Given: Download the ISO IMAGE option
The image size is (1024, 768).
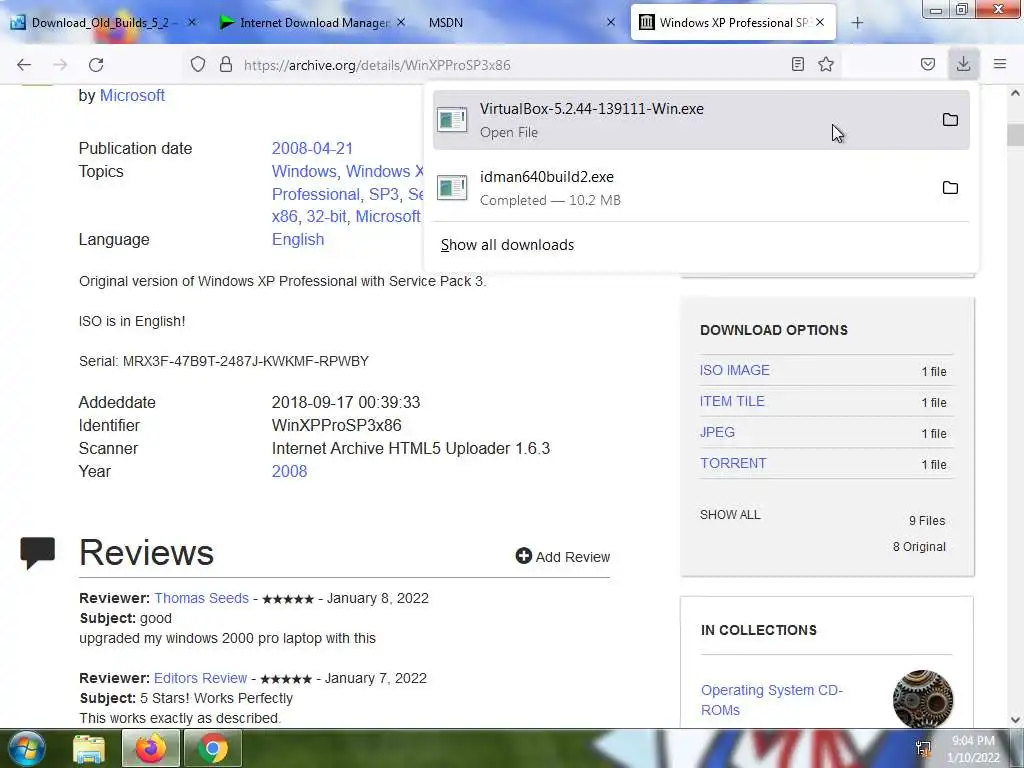Looking at the screenshot, I should (x=735, y=370).
